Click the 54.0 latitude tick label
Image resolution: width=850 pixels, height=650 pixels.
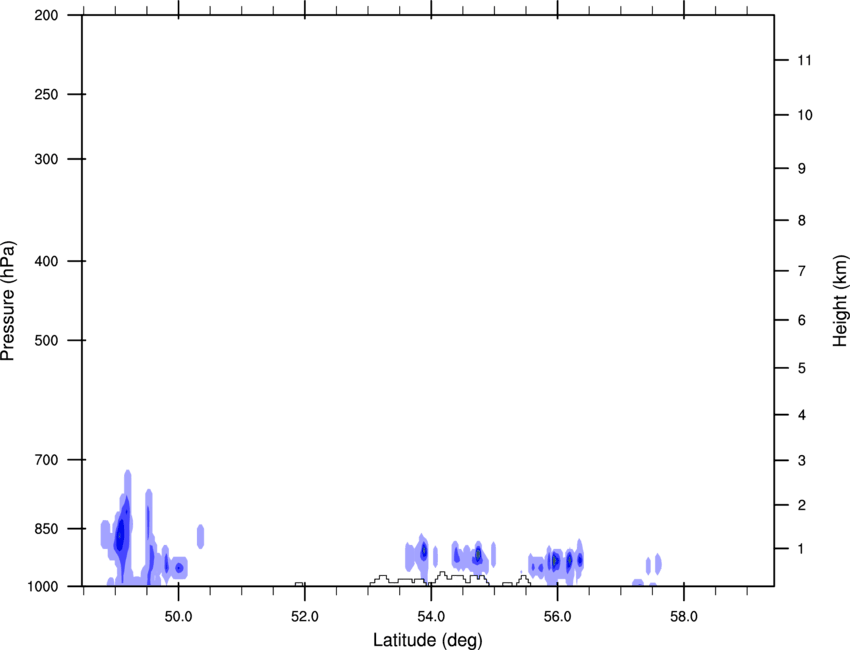(431, 617)
